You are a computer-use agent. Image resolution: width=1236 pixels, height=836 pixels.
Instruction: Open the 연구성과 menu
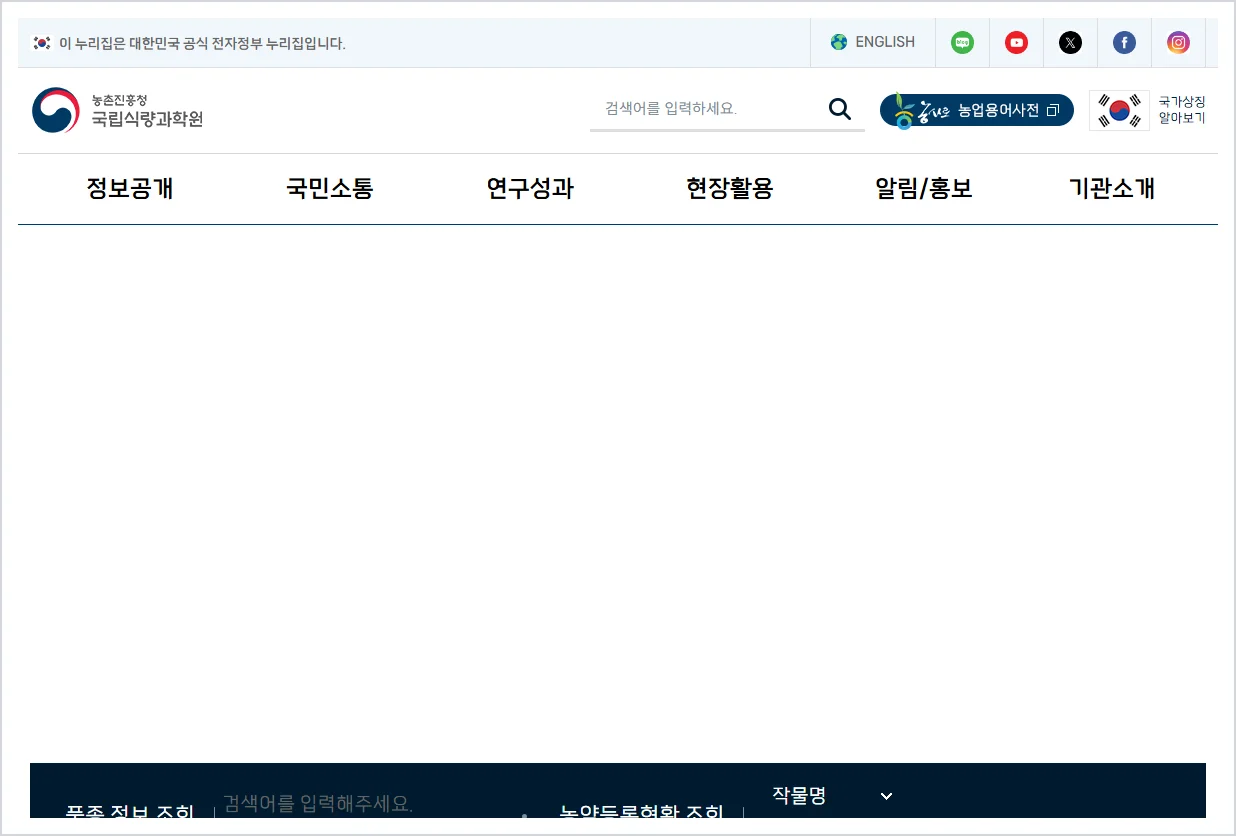530,188
